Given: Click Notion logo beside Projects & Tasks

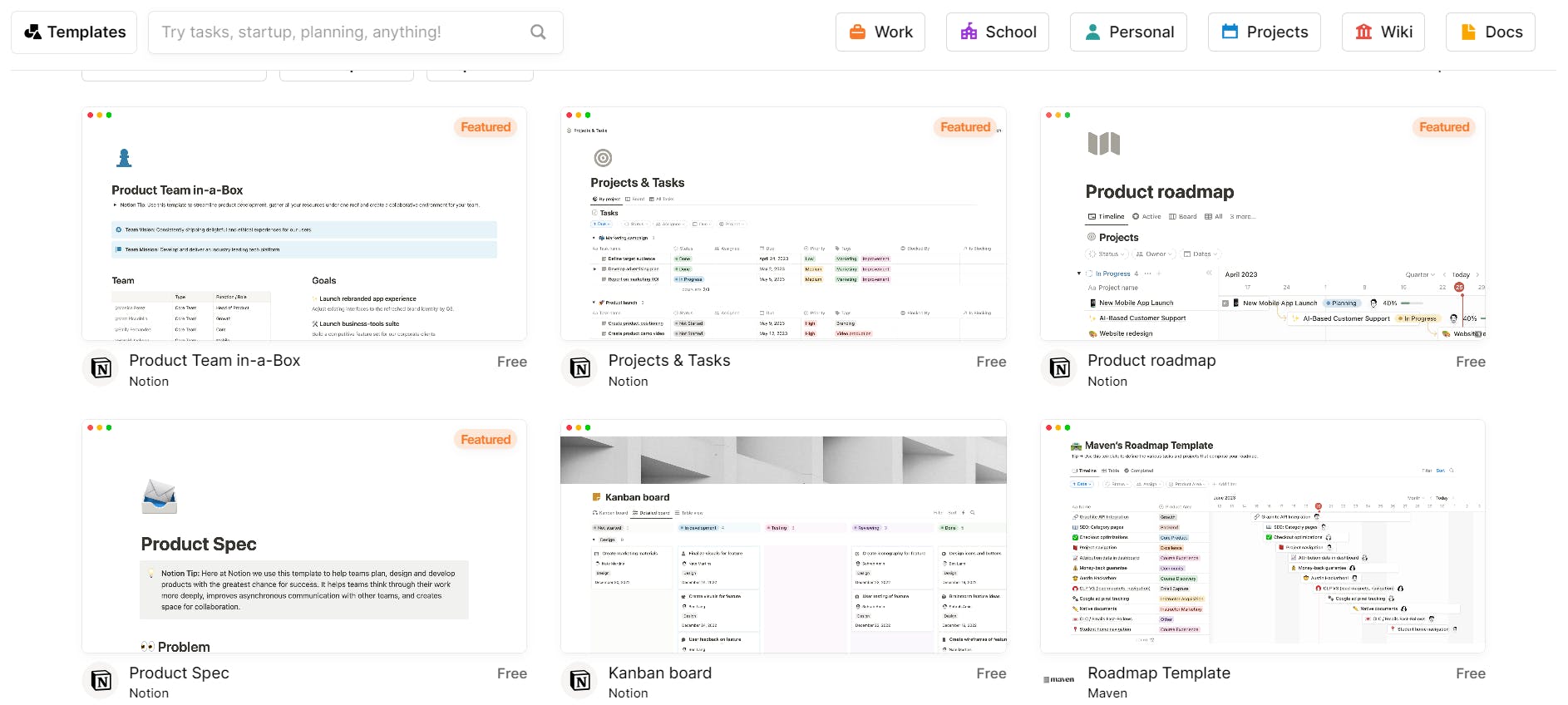Looking at the screenshot, I should (x=580, y=368).
